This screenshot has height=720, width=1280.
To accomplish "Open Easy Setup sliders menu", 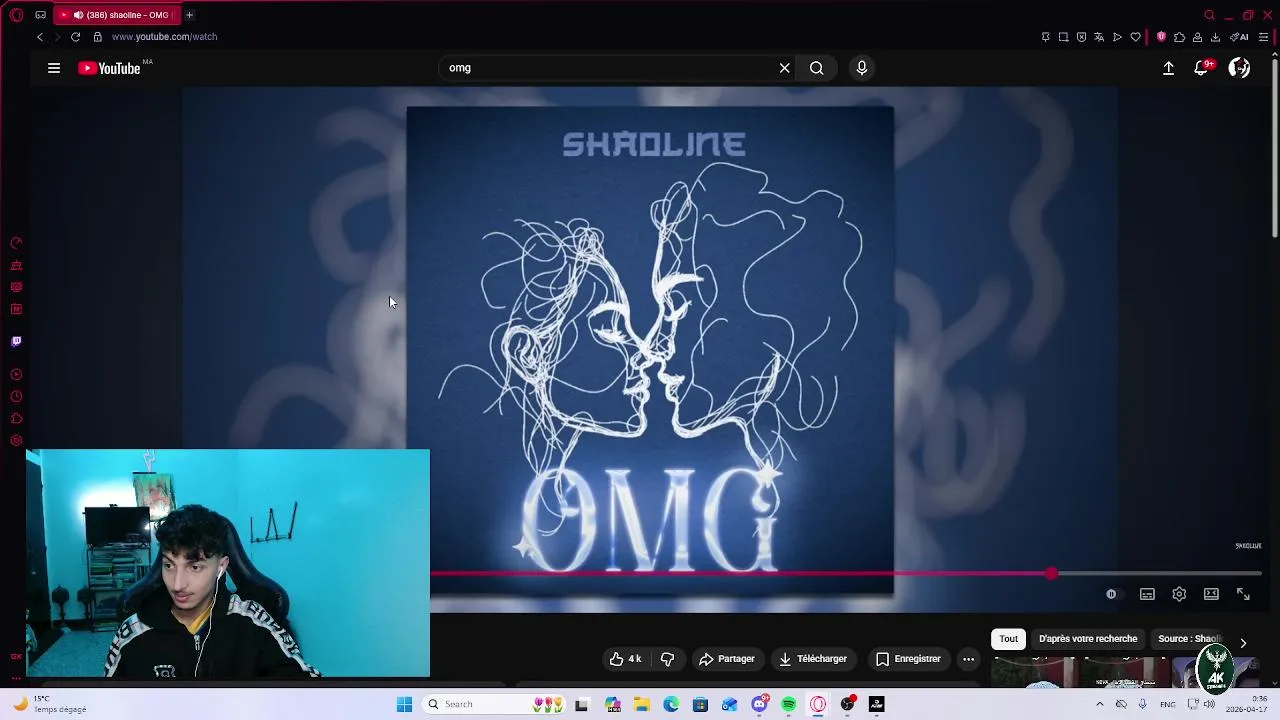I will [1263, 37].
